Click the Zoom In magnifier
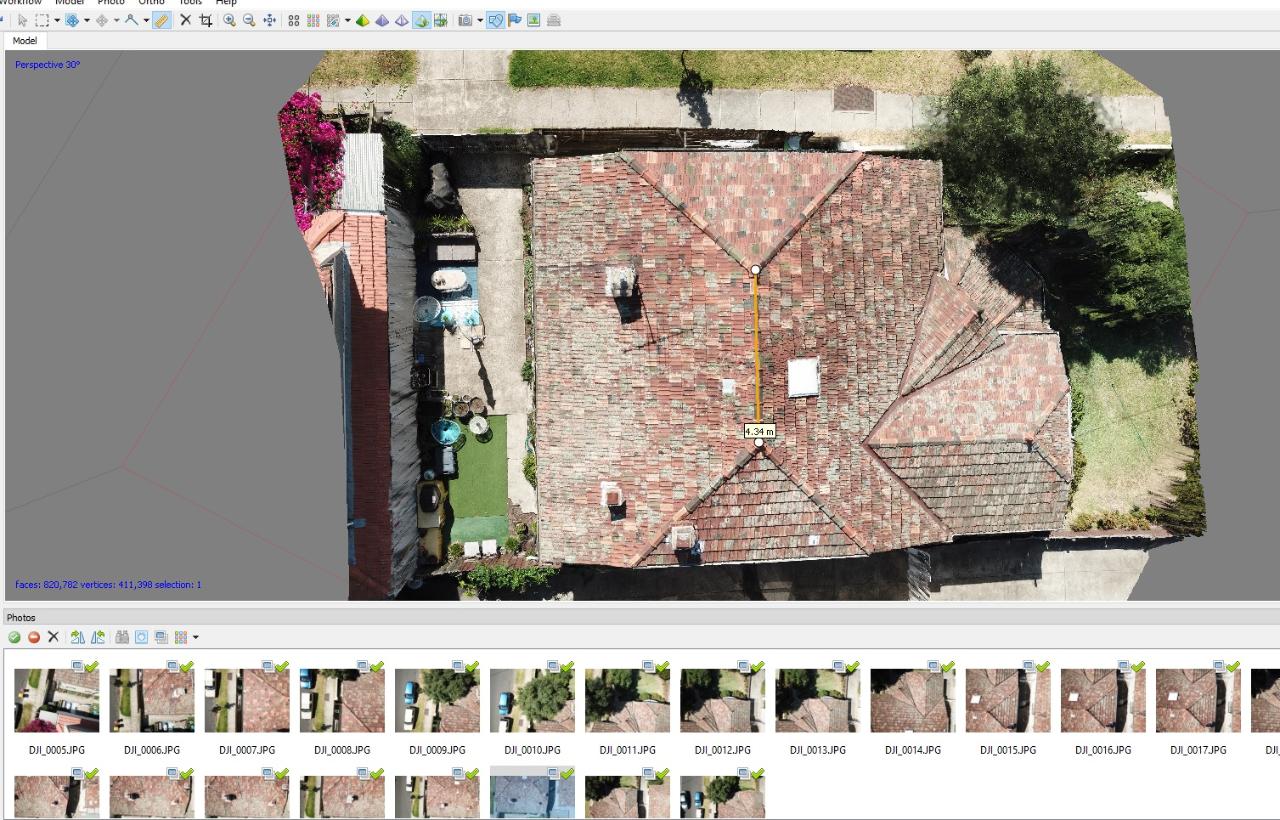 pos(230,20)
